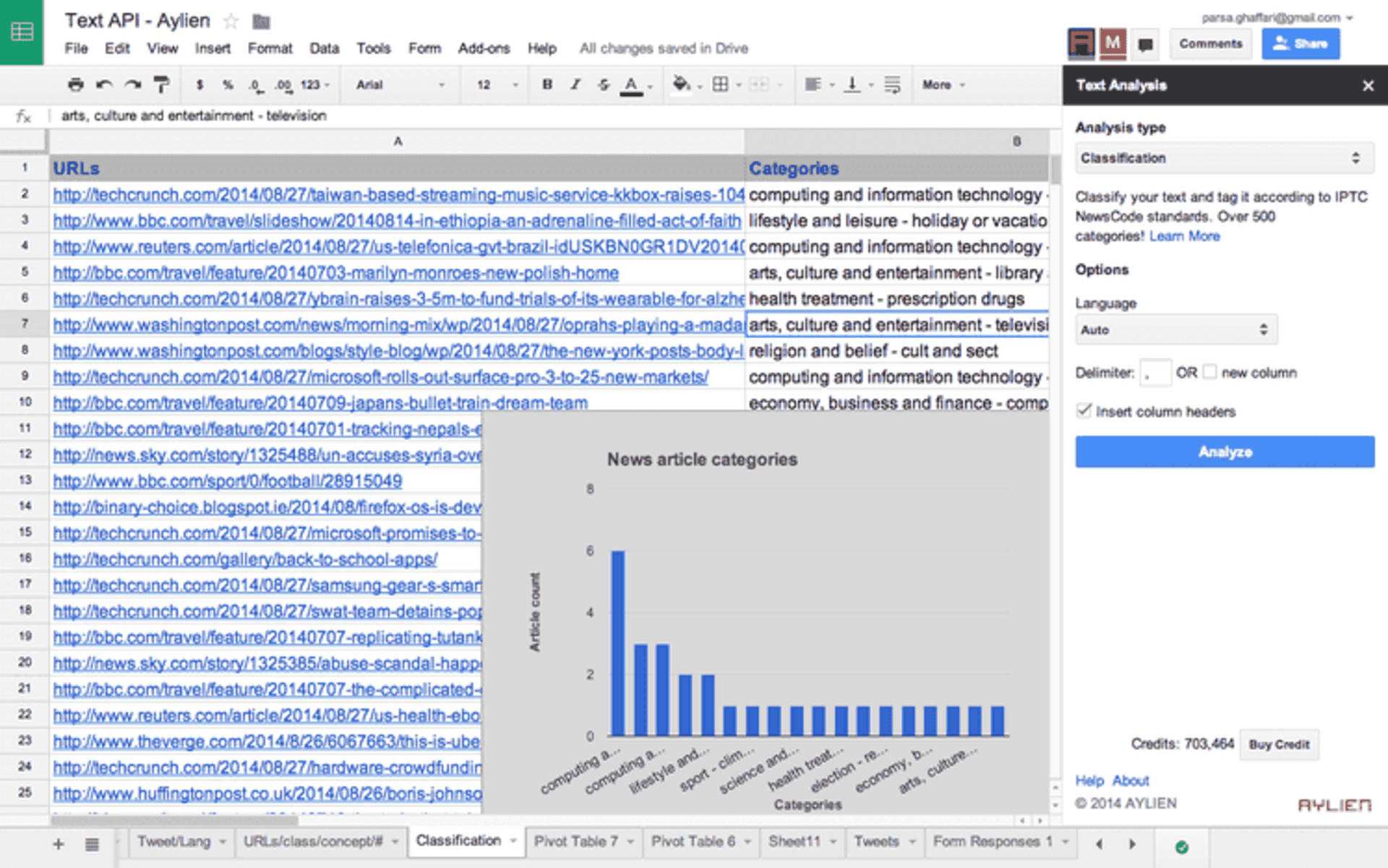Format selection as currency
Screen dimensions: 1388x868
tap(199, 85)
